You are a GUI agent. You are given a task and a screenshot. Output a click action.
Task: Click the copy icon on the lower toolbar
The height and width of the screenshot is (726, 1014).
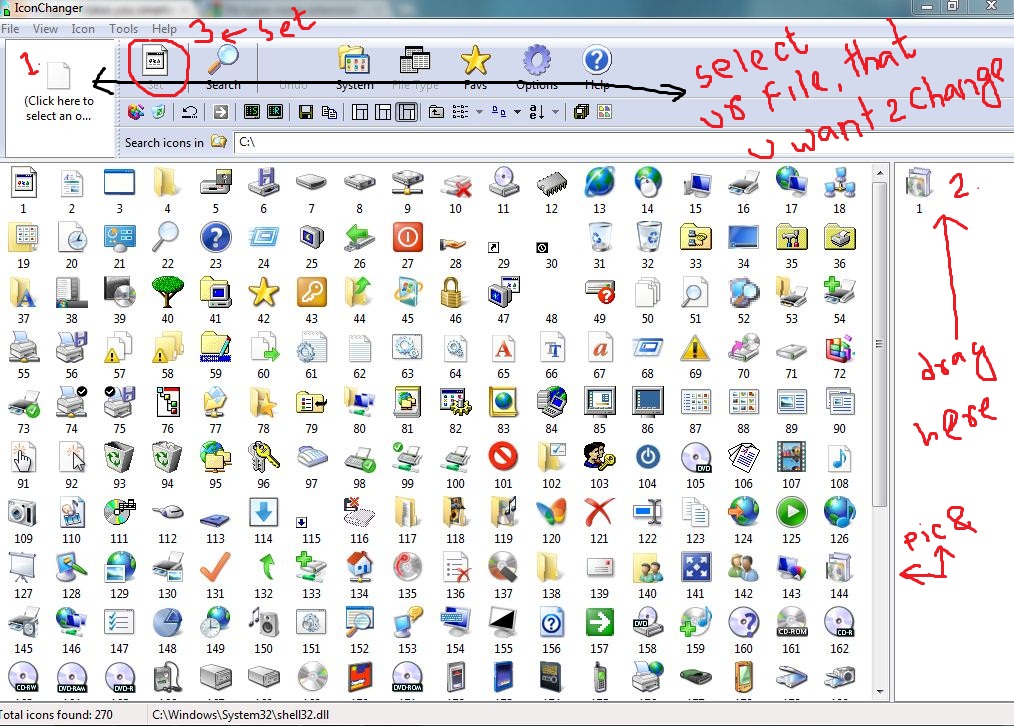point(329,111)
